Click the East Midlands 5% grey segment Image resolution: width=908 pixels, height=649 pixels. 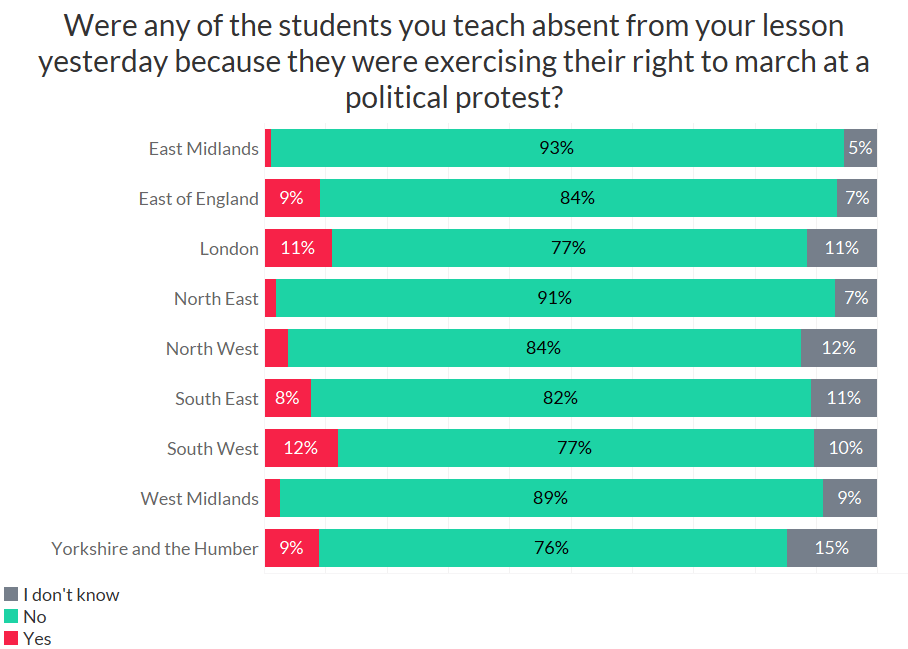tap(860, 148)
